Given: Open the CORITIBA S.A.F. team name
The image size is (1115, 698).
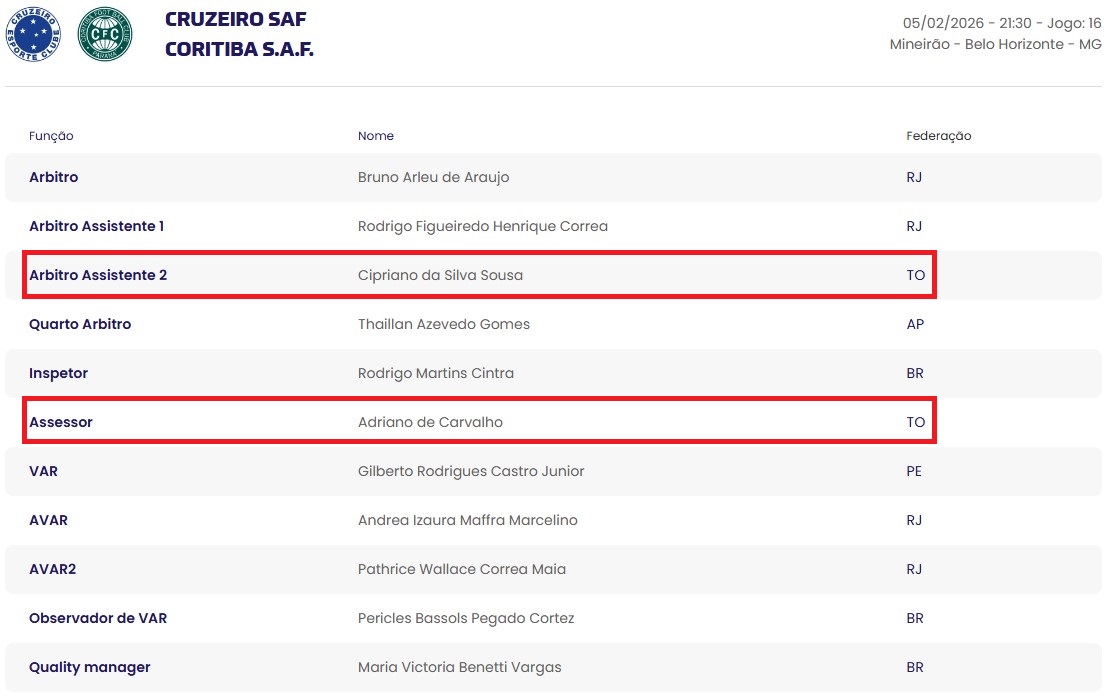Looking at the screenshot, I should click(239, 49).
